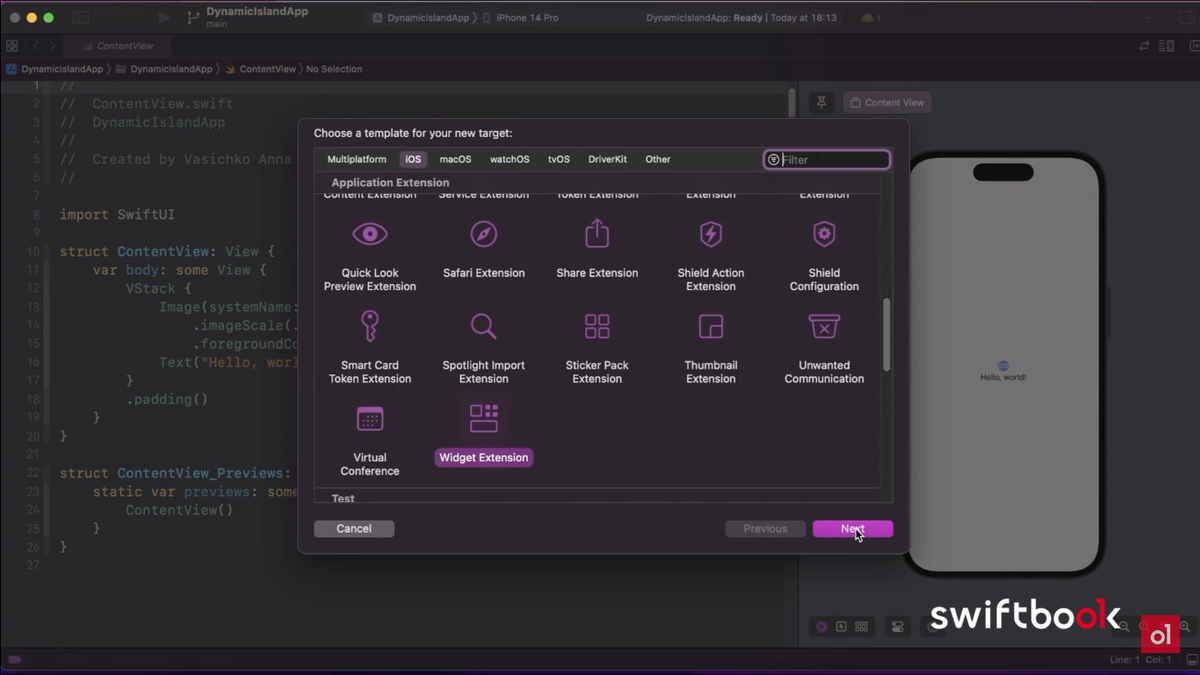
Task: Switch to the tvOS platform tab
Action: pos(559,159)
